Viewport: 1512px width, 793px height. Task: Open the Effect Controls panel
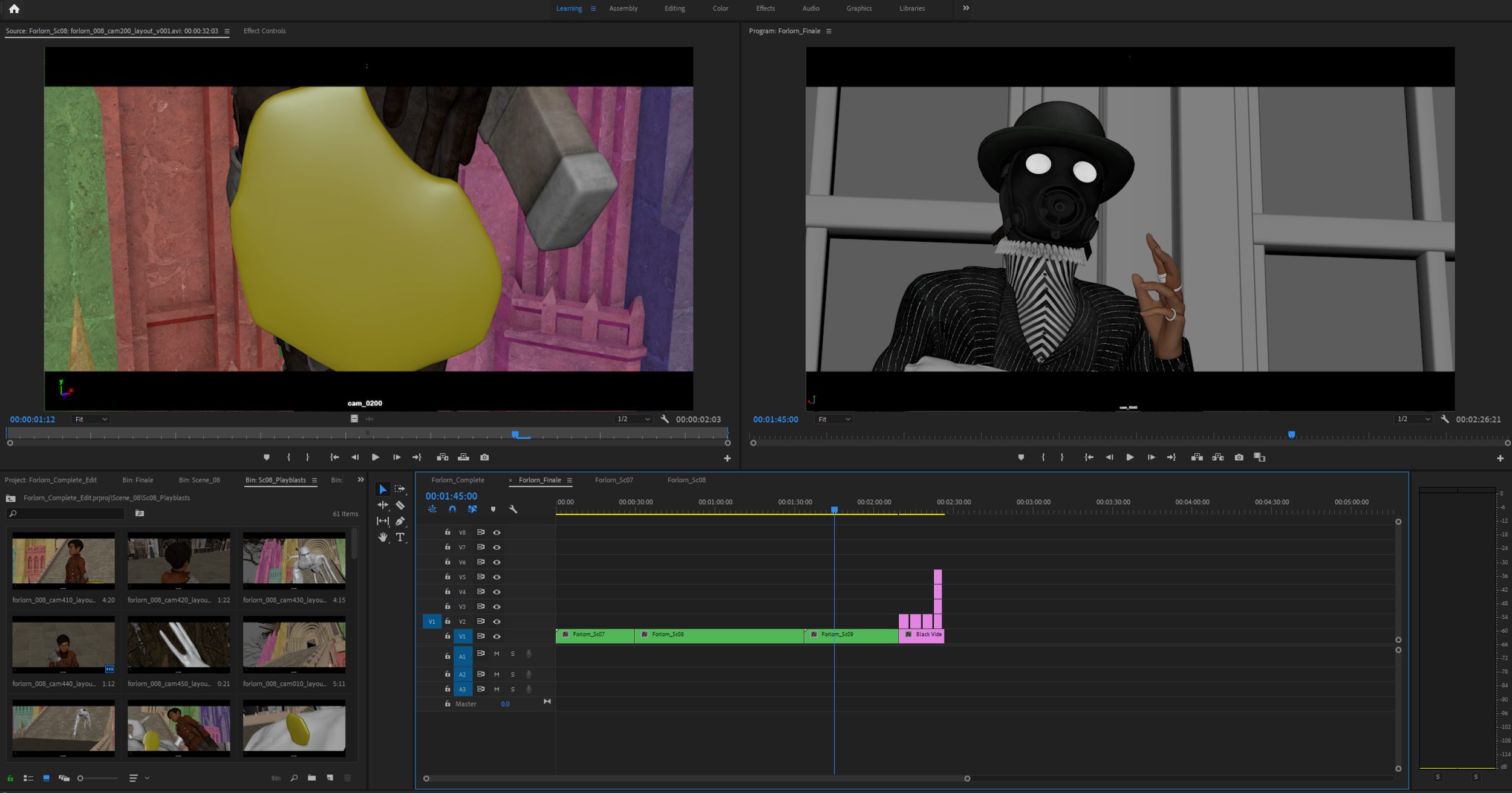point(264,31)
